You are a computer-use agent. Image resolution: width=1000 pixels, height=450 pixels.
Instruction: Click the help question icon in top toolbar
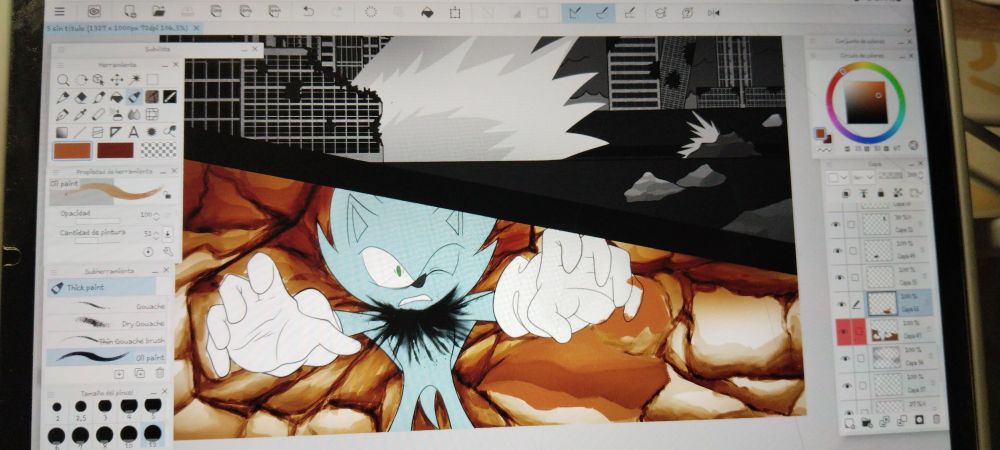pyautogui.click(x=688, y=13)
